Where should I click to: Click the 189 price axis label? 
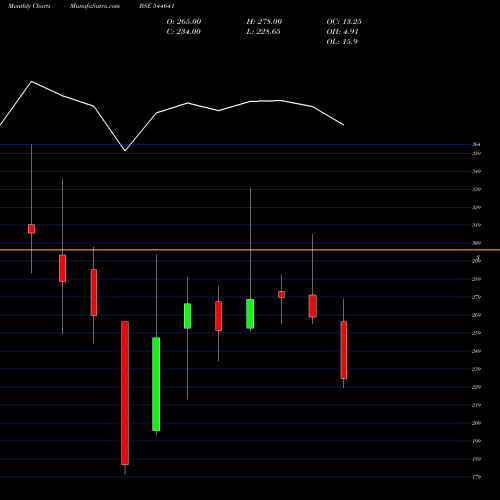click(476, 459)
